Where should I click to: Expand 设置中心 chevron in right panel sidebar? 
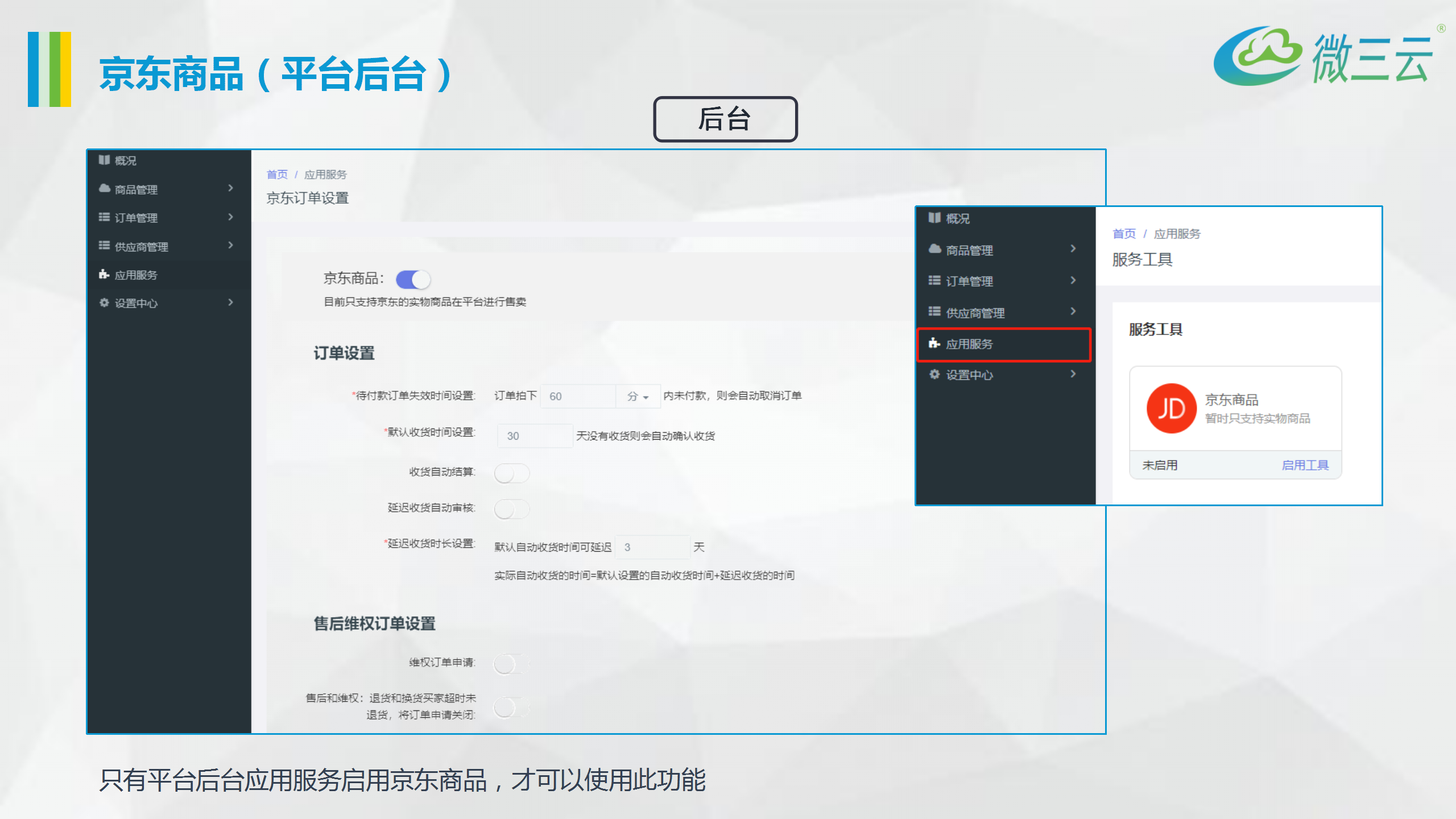tap(1073, 374)
